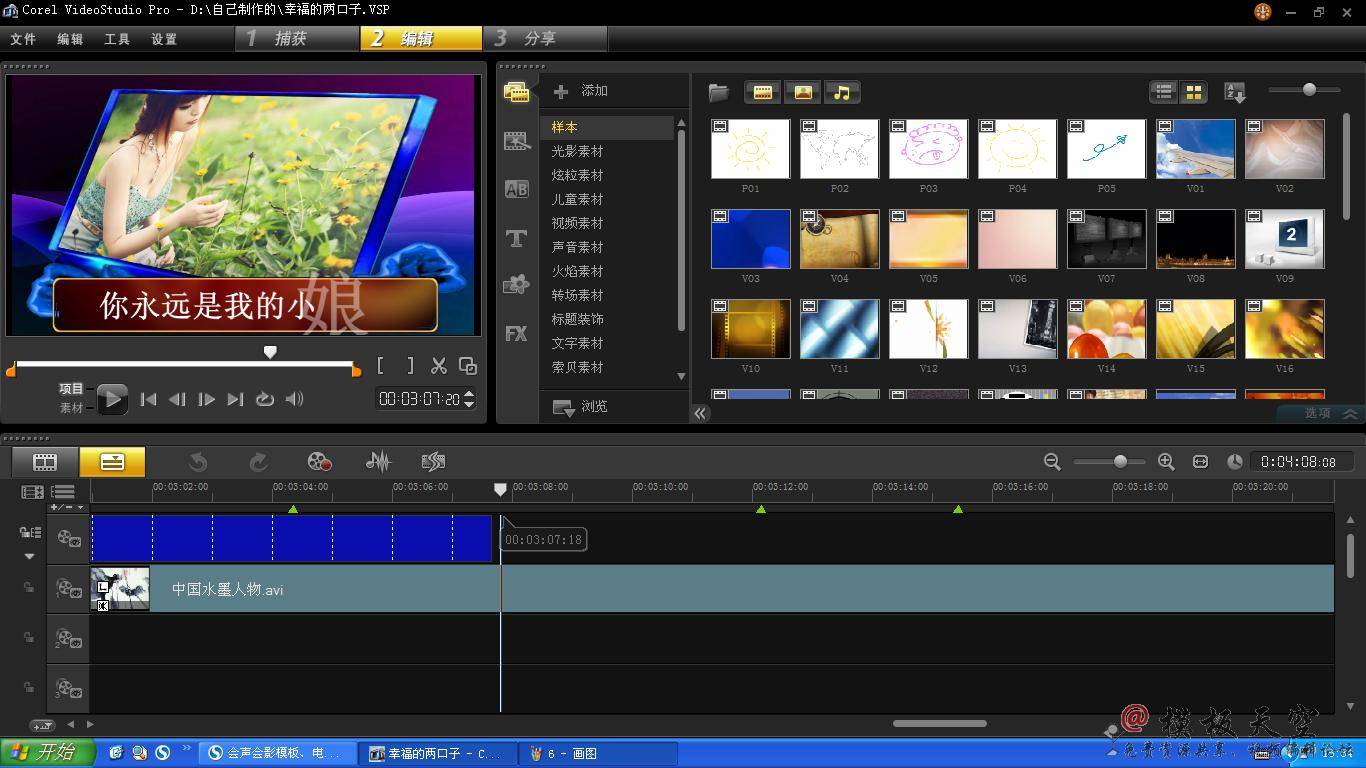Open the Instant Project icon in the sidebar
1366x768 pixels.
517,141
